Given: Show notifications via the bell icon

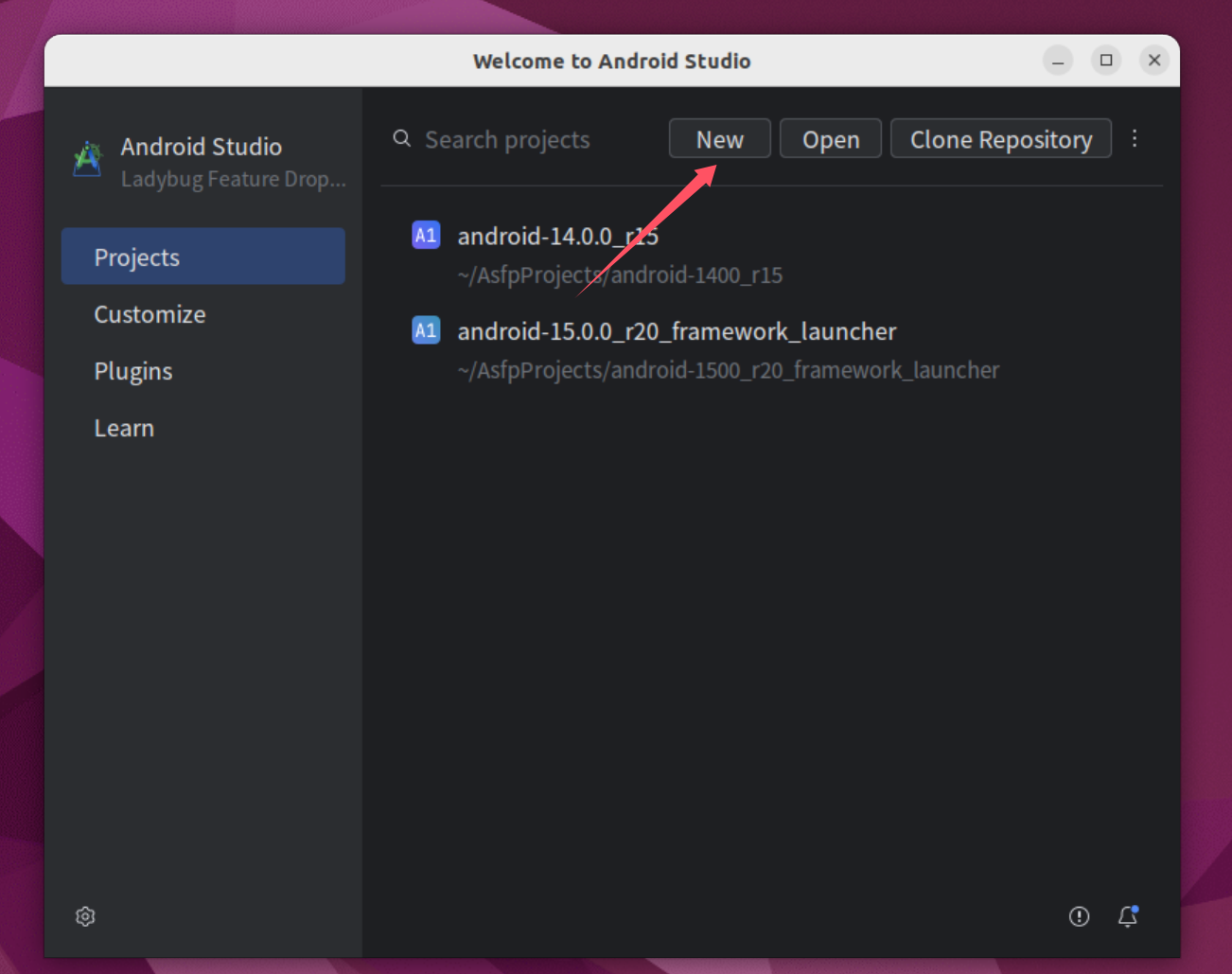Looking at the screenshot, I should (x=1127, y=916).
